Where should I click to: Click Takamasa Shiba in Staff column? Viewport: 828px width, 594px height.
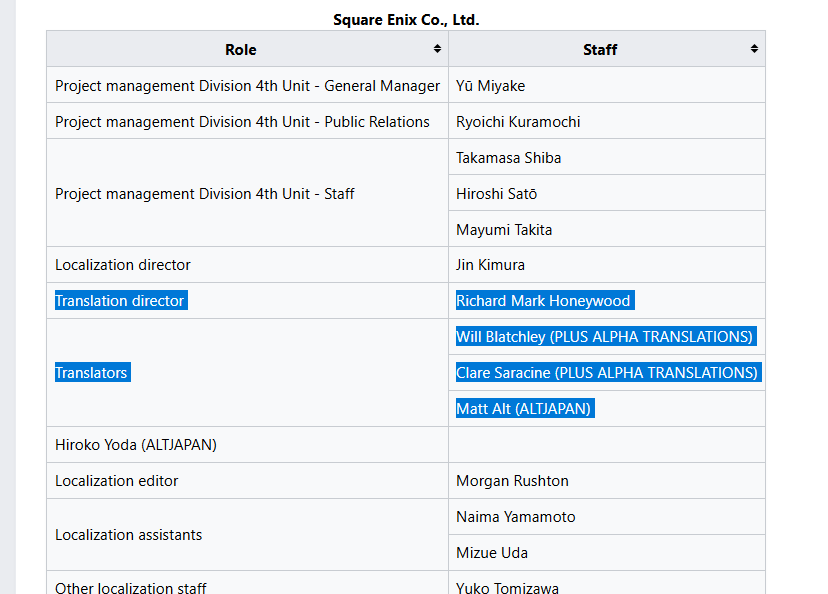(509, 158)
